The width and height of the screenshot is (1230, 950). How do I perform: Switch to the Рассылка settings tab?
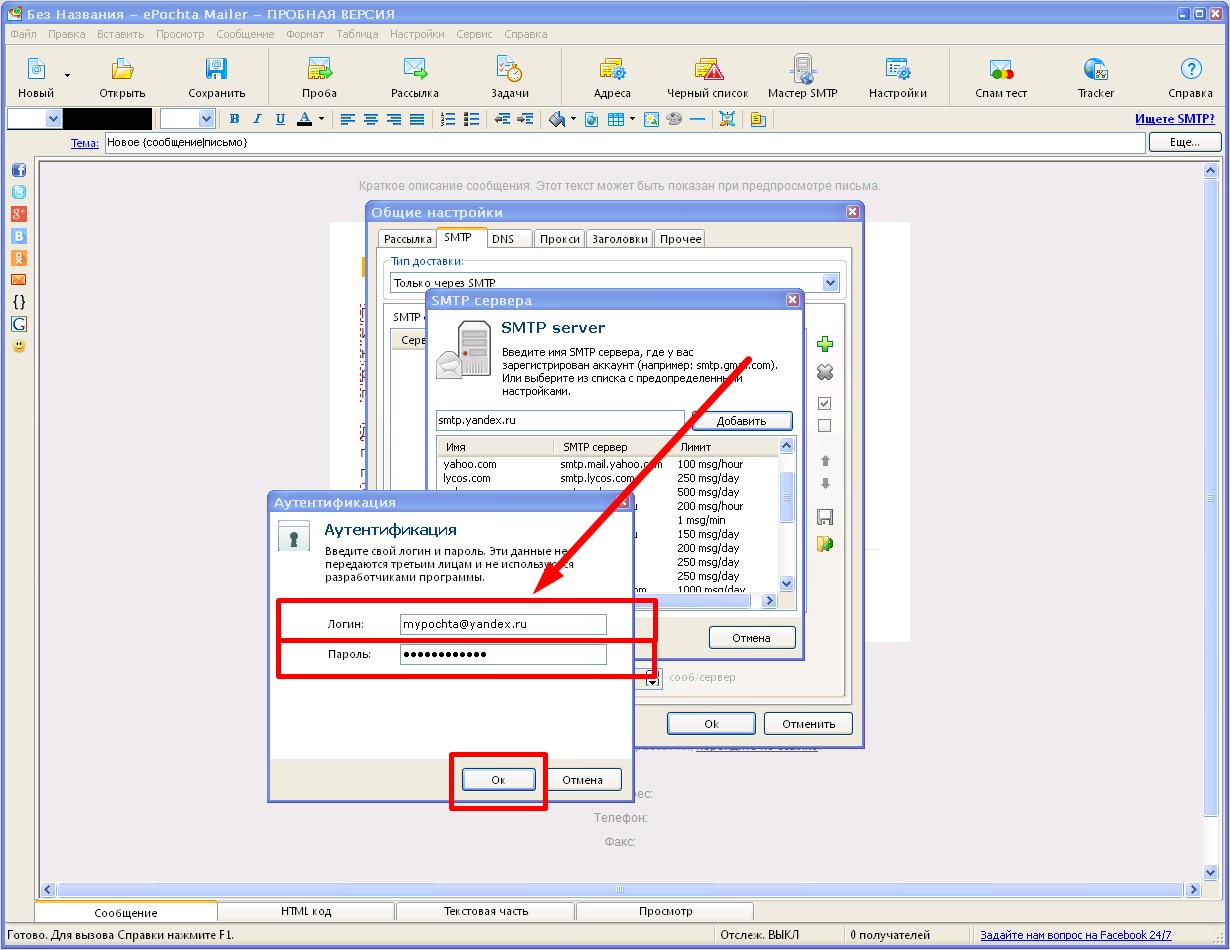coord(407,239)
